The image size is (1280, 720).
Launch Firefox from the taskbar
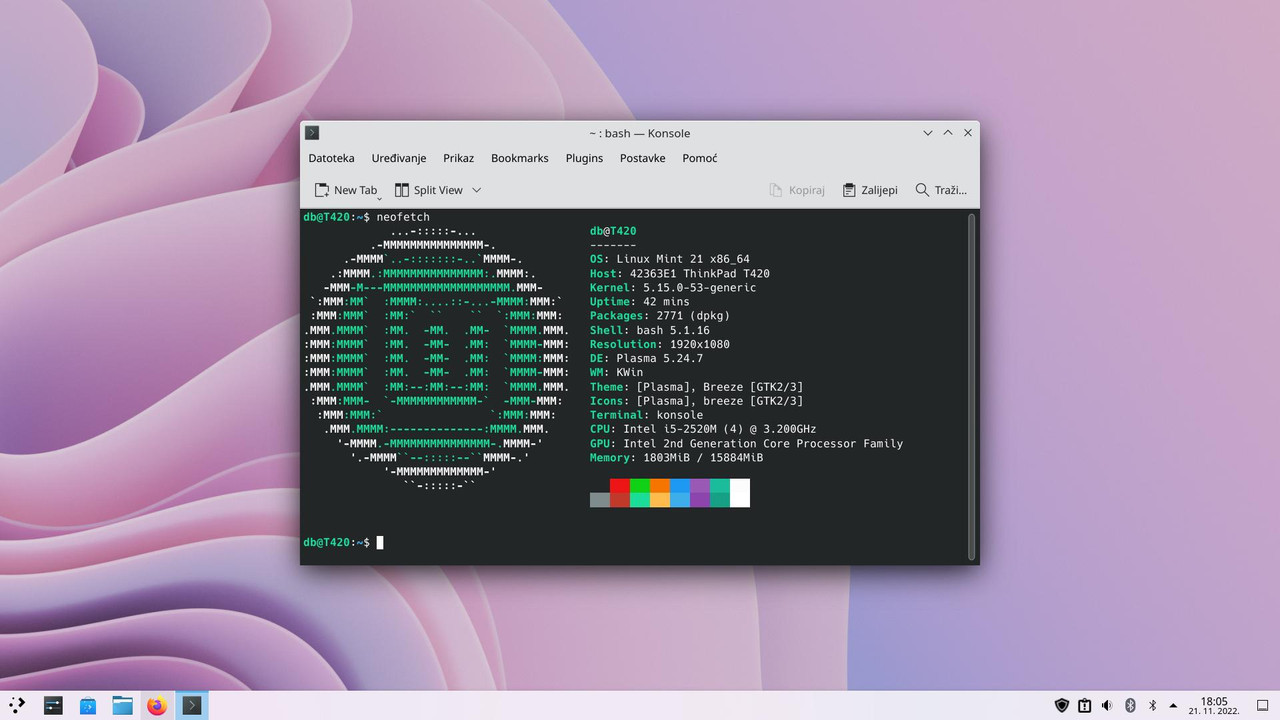coord(157,705)
